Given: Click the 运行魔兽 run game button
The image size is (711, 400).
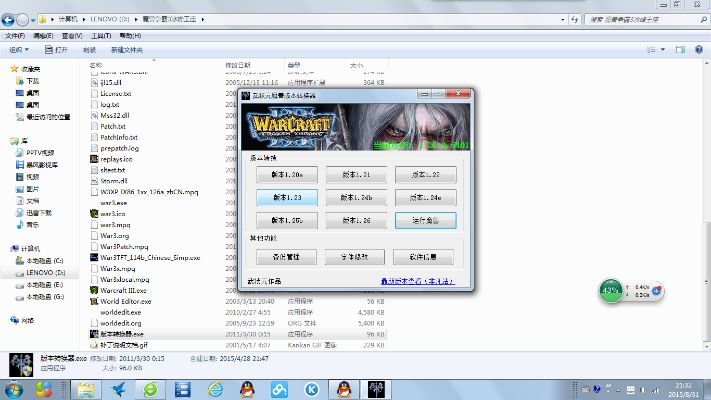Looking at the screenshot, I should [x=424, y=219].
